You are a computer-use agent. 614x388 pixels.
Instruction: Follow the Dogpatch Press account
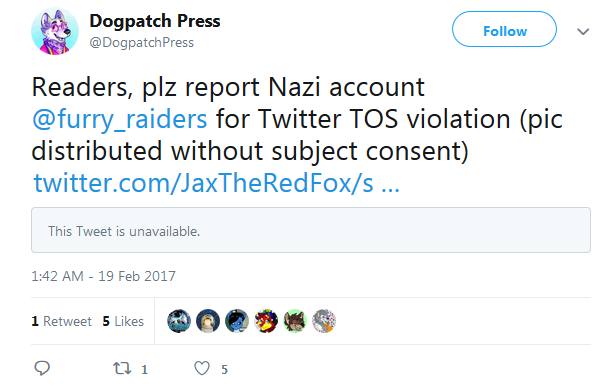click(x=504, y=29)
